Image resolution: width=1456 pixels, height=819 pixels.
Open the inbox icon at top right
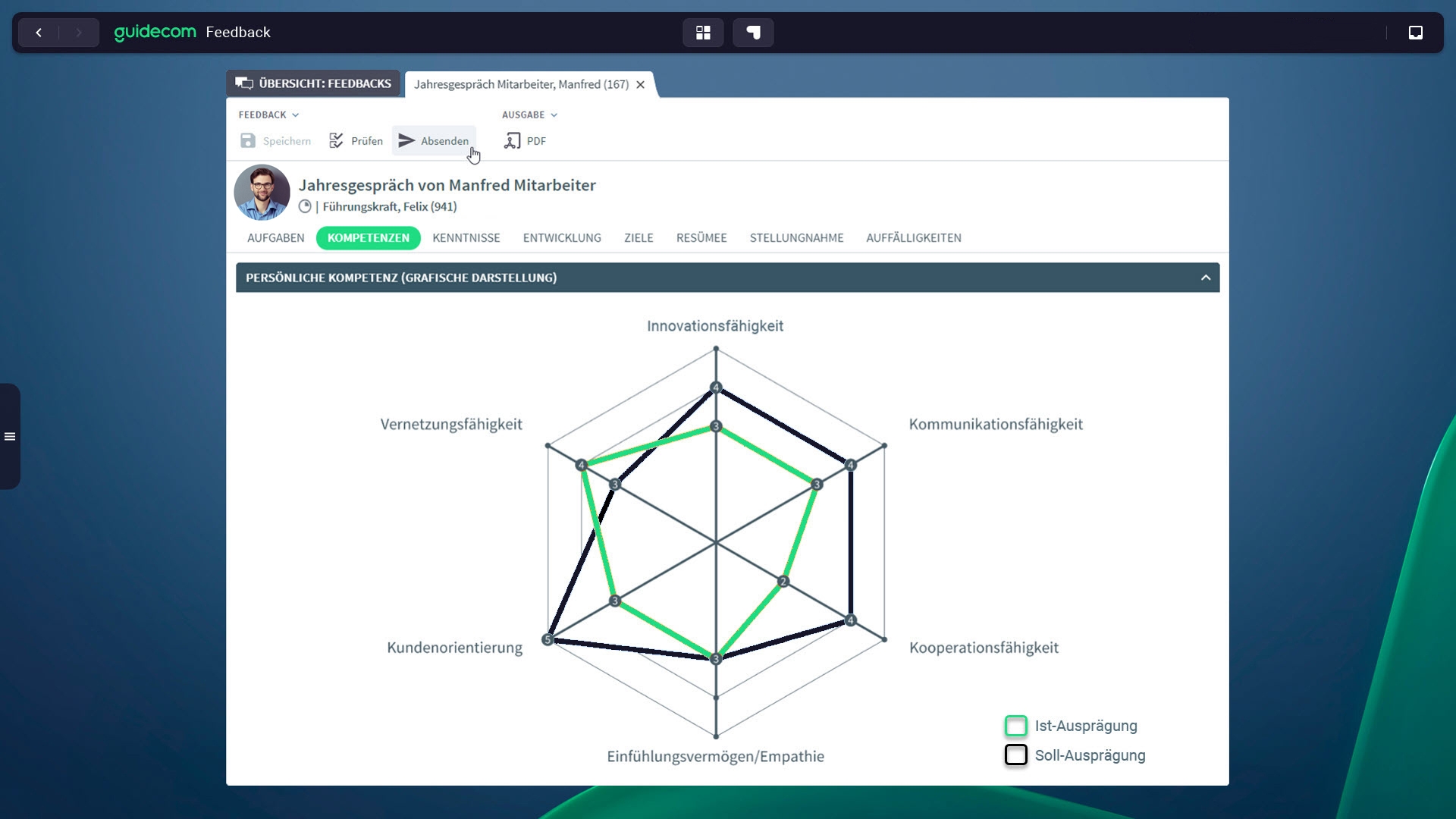(x=1415, y=33)
